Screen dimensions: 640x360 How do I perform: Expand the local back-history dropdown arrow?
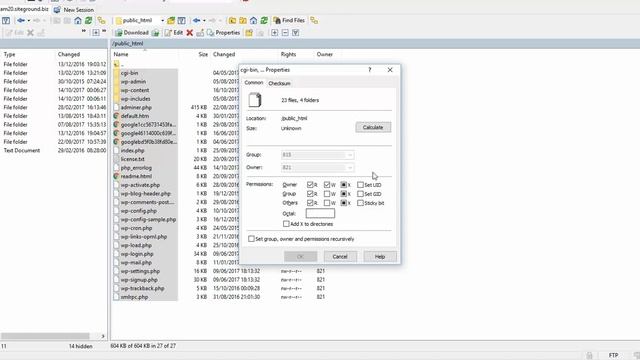tap(29, 20)
